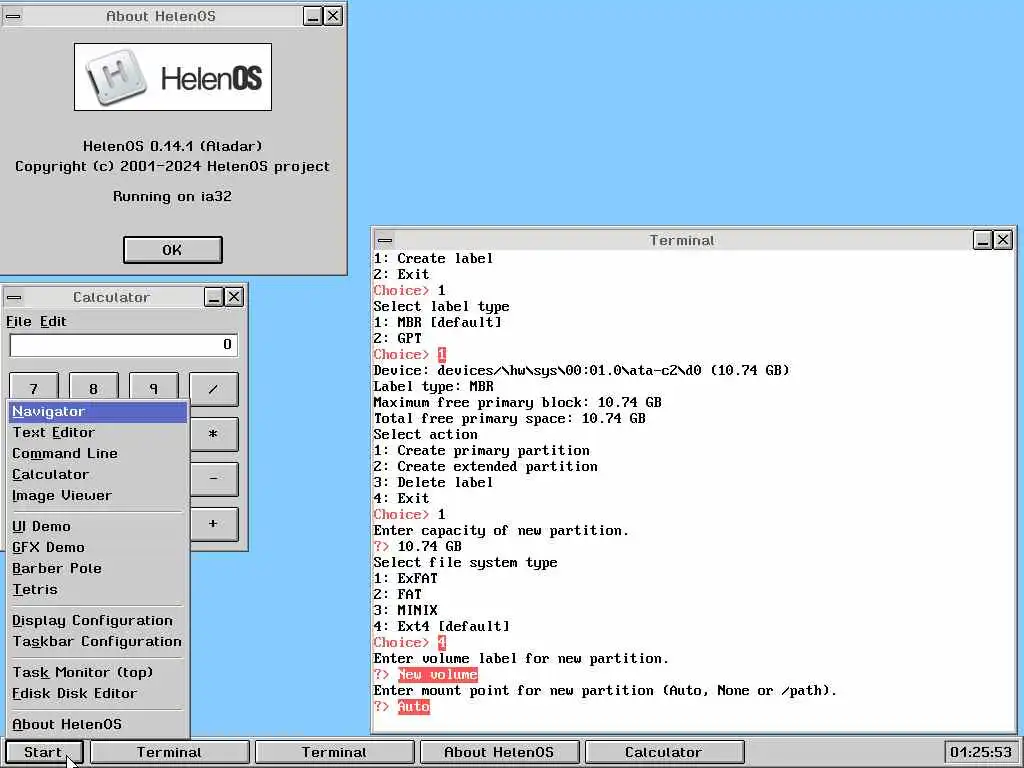Click calculator plus button

(214, 524)
